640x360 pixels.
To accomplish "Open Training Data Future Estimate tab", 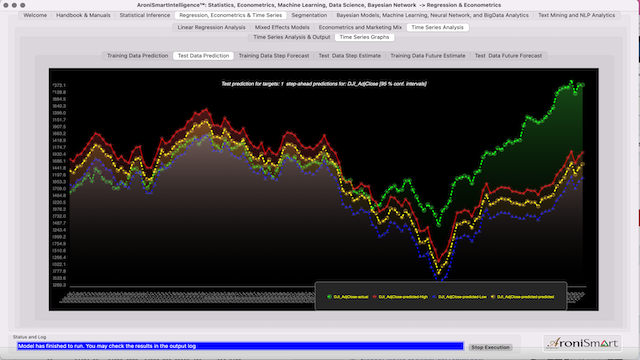I will (428, 56).
